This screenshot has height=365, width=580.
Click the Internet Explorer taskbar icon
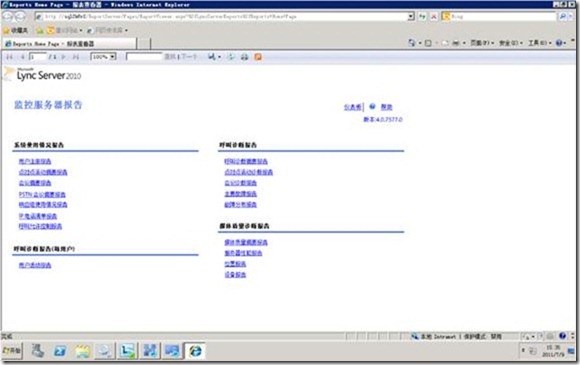click(x=195, y=351)
